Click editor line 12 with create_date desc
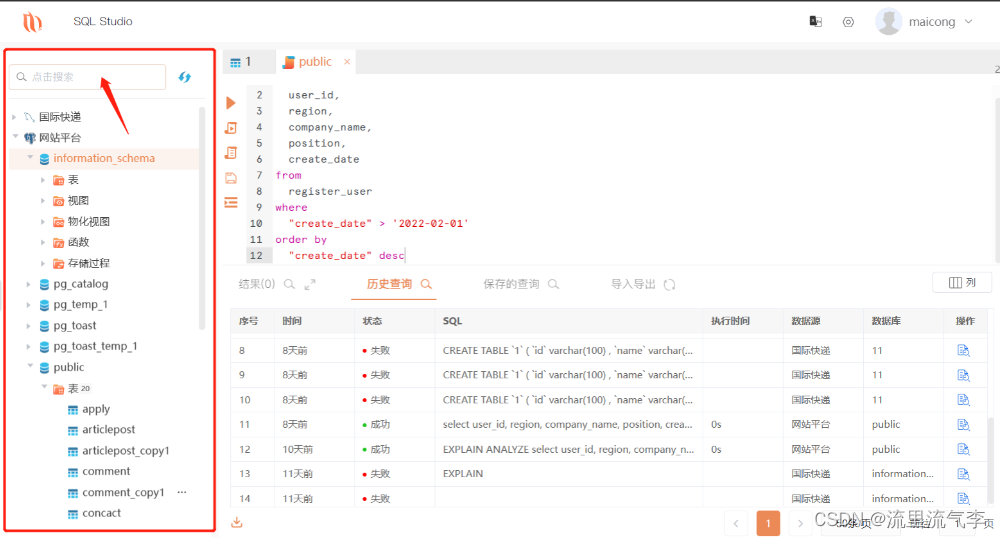 click(346, 256)
